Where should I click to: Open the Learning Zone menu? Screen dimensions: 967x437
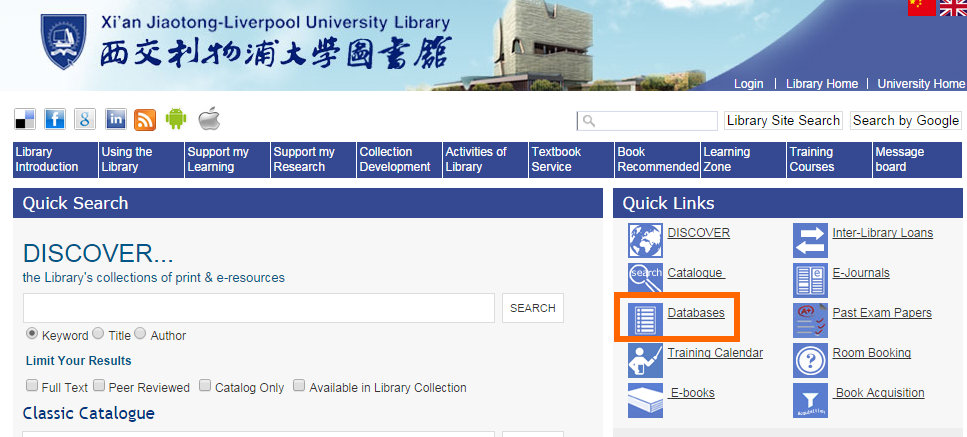tap(744, 160)
